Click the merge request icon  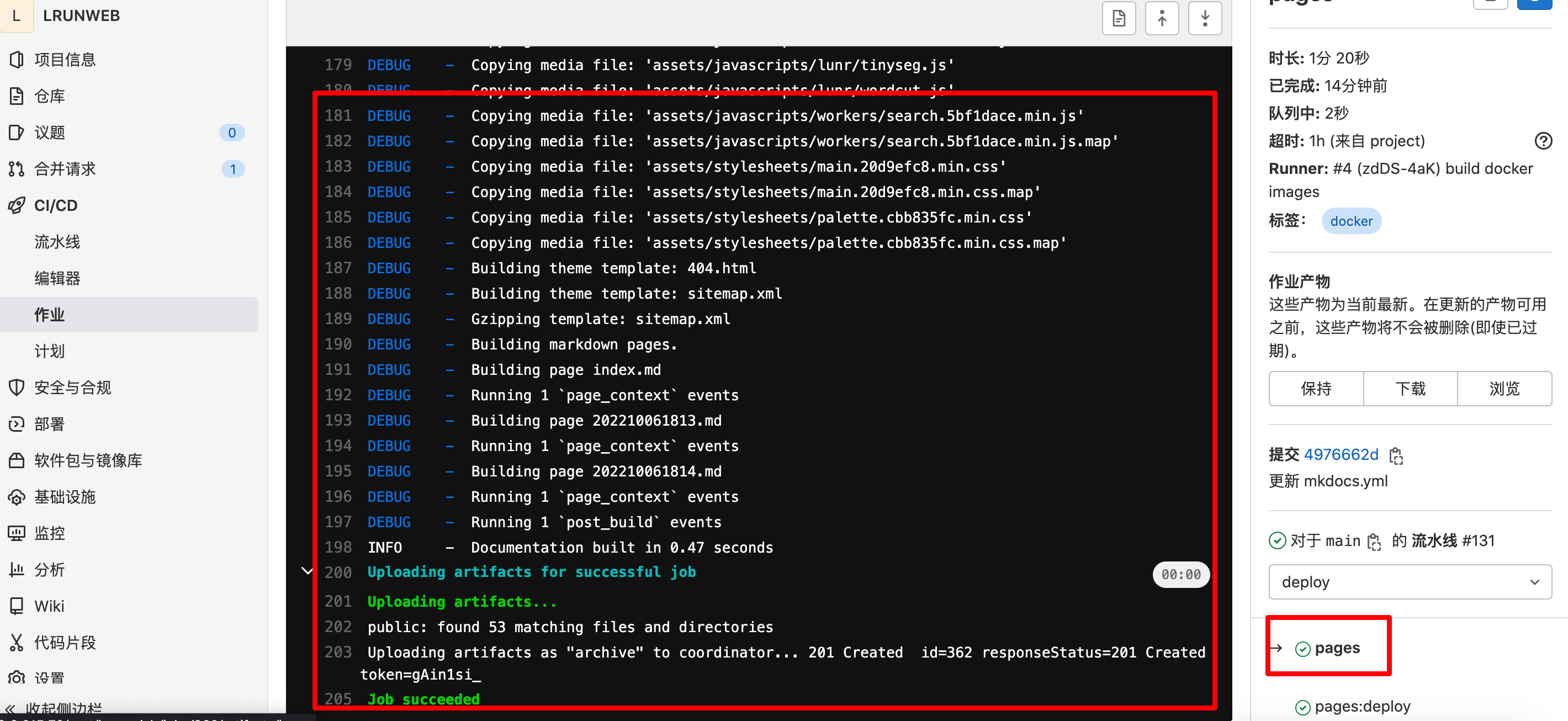point(17,169)
